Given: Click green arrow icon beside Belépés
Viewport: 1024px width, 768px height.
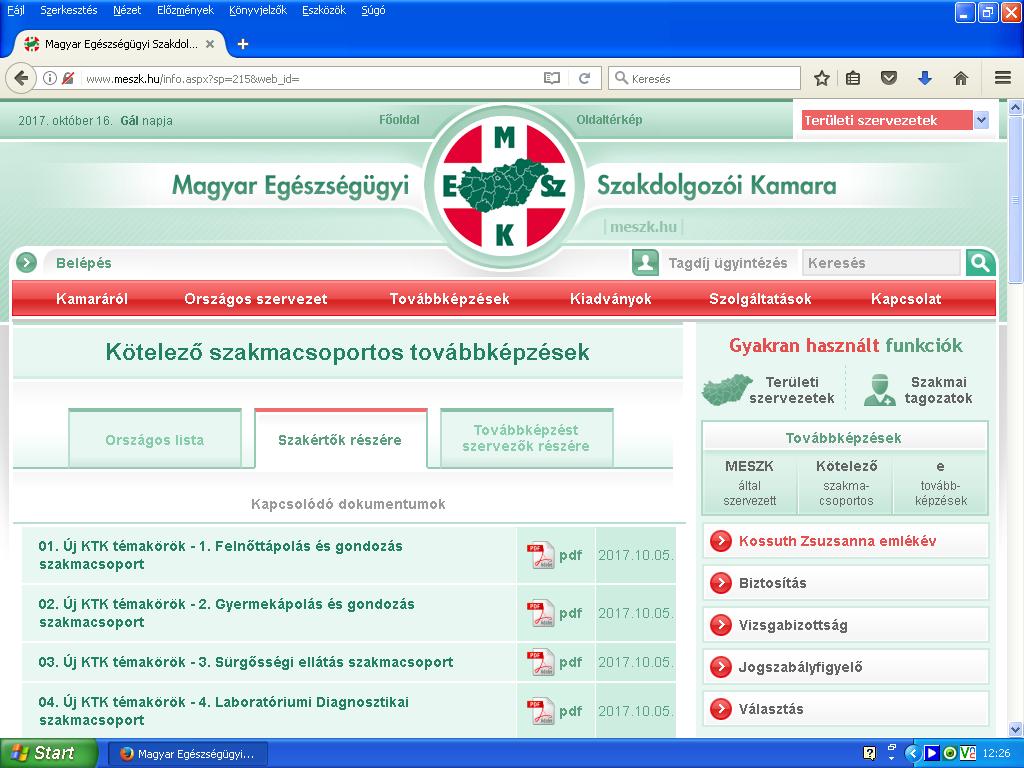Looking at the screenshot, I should [26, 263].
